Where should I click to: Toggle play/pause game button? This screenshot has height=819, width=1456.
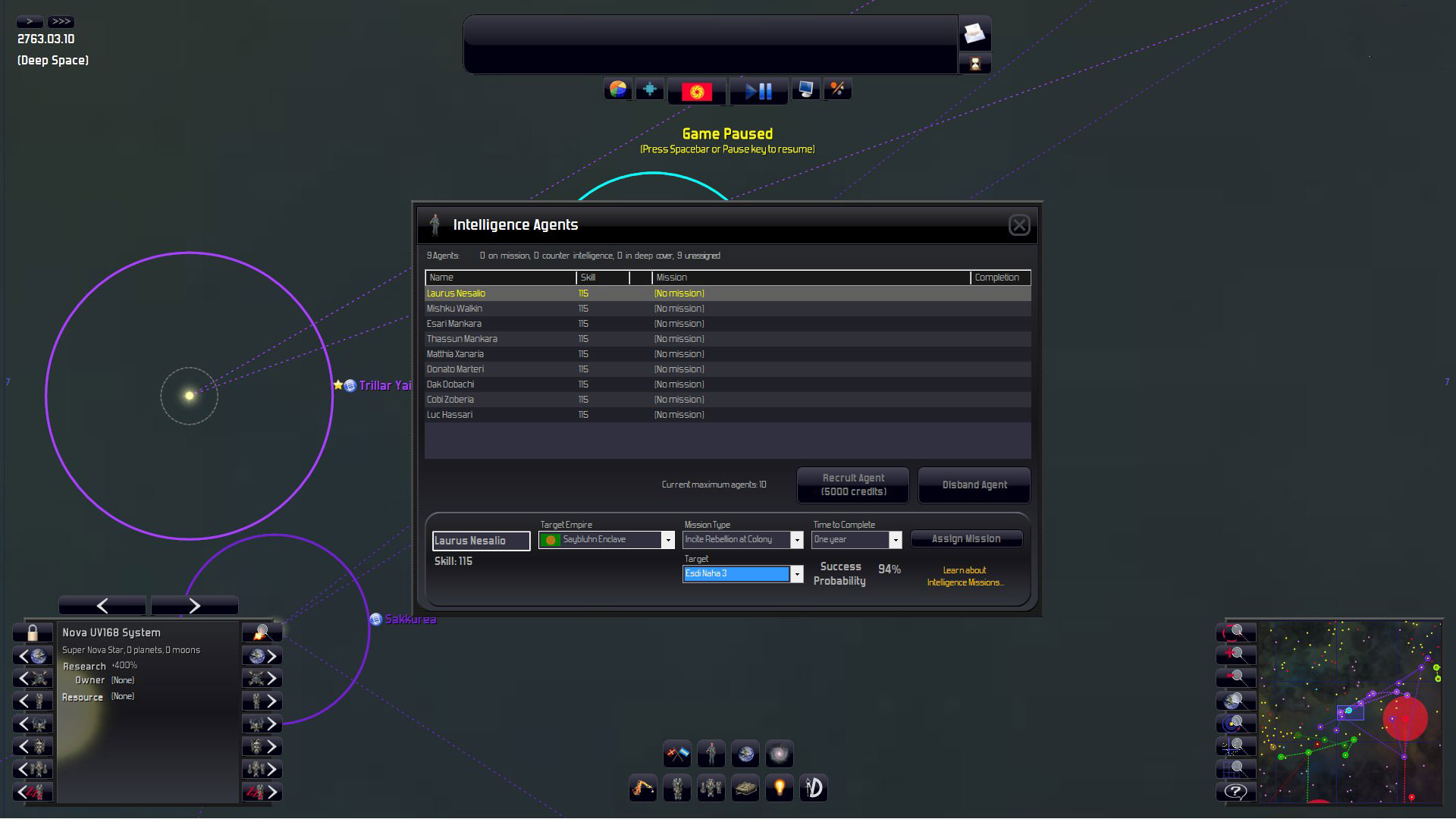[x=758, y=92]
